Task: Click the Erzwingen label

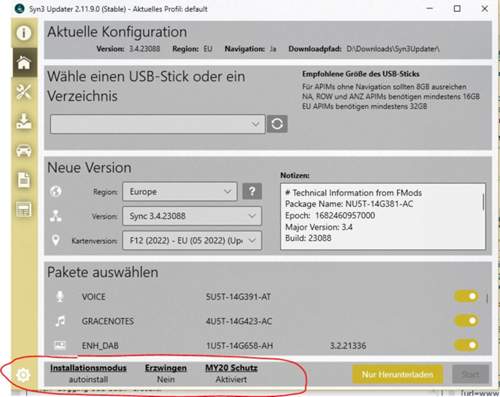Action: click(x=166, y=368)
